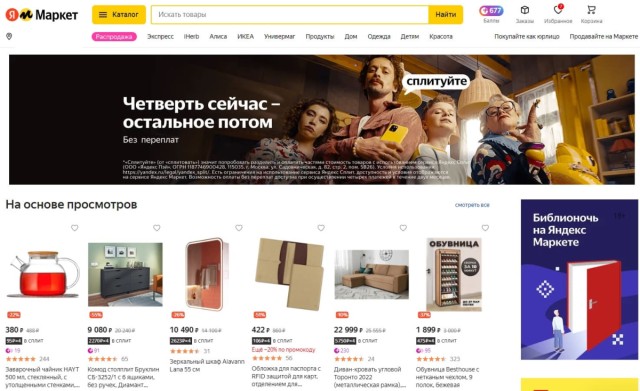Toggle favorite heart on Обувница shoe rack
The width and height of the screenshot is (640, 391).
pos(485,228)
